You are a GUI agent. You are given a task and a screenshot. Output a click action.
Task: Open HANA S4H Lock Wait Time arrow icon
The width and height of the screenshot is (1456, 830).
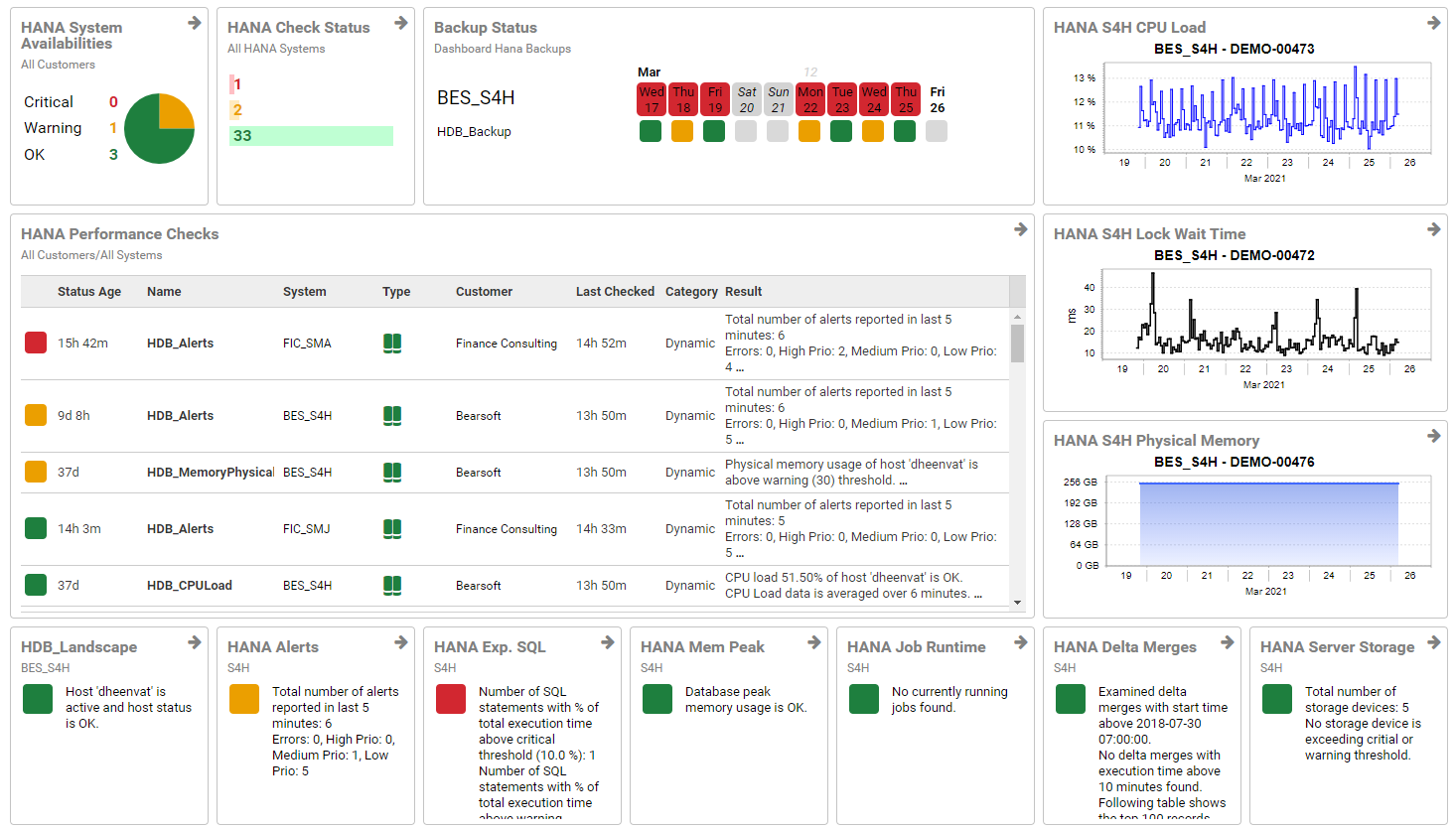[x=1433, y=229]
